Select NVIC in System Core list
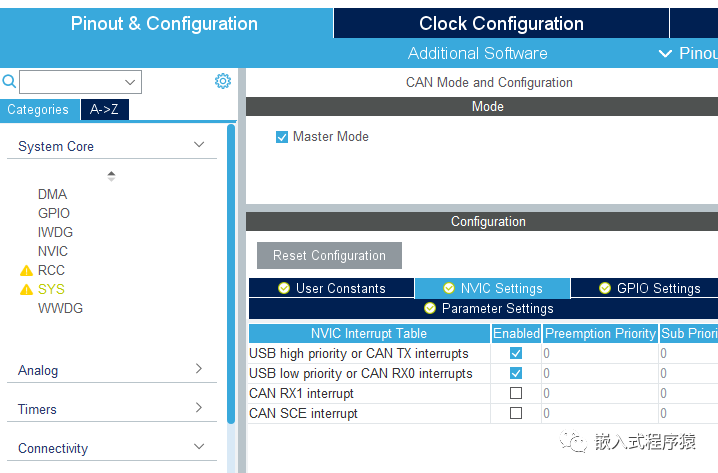Viewport: 718px width, 473px height. [x=53, y=252]
